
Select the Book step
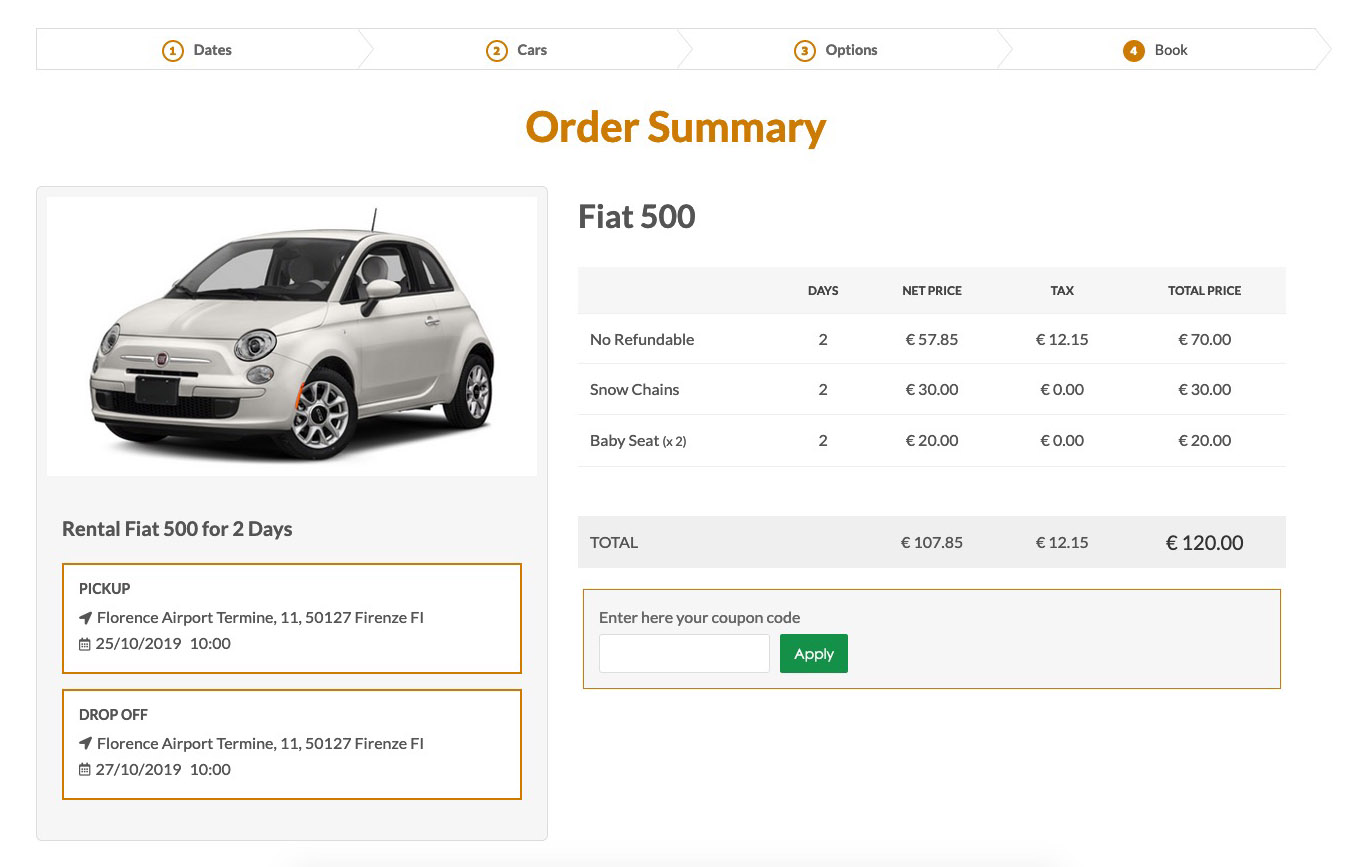click(1156, 50)
